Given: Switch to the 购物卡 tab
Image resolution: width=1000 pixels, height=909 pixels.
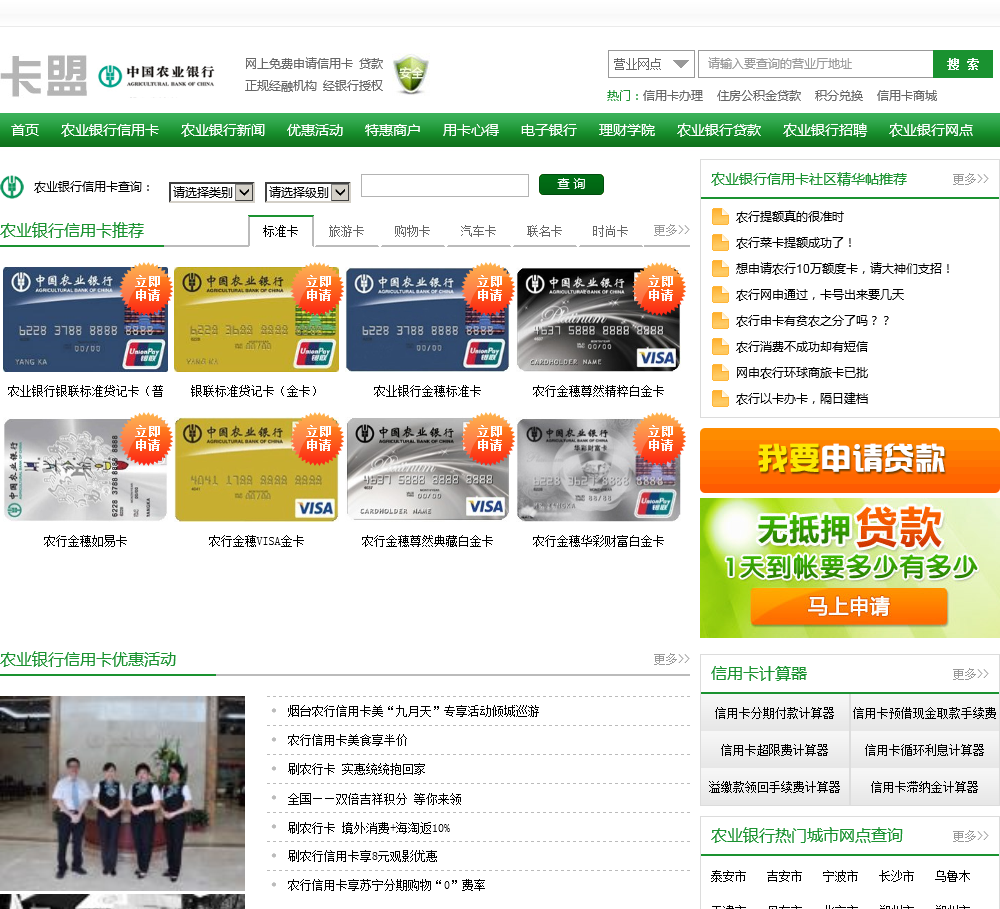Looking at the screenshot, I should click(412, 232).
